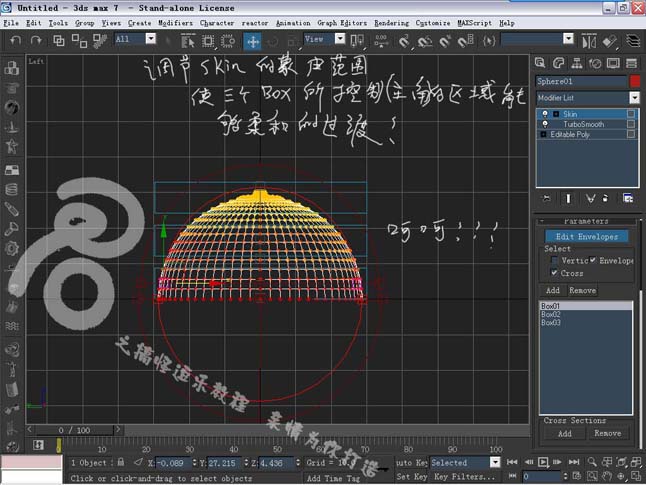Activate the Select and Move tool
Image resolution: width=646 pixels, height=485 pixels.
tap(253, 41)
